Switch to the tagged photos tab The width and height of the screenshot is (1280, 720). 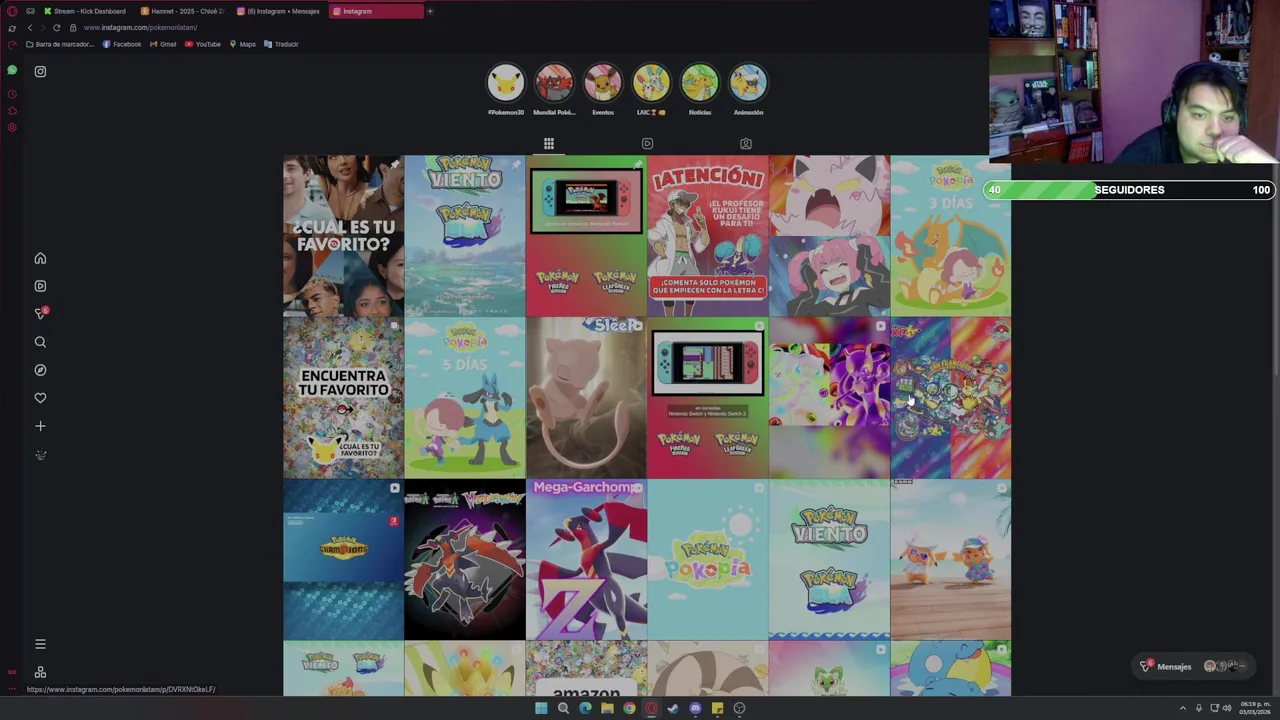745,144
